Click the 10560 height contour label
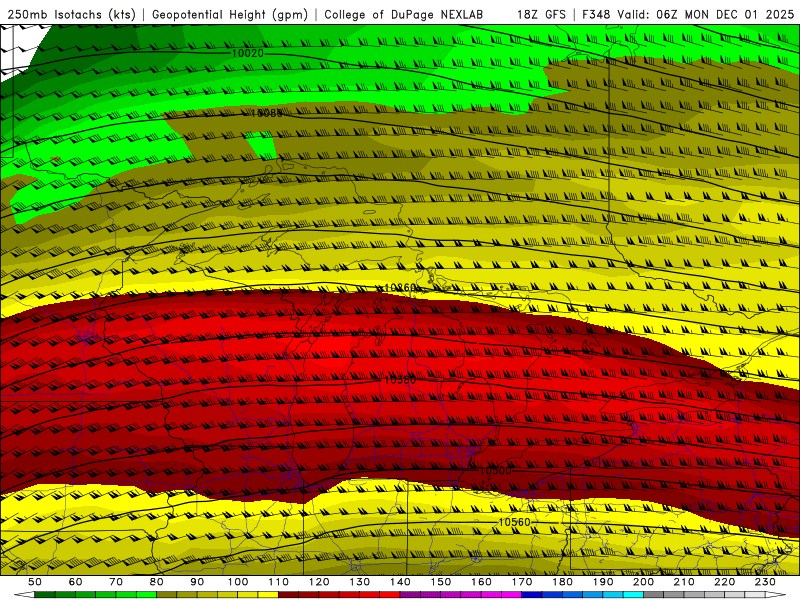 (514, 522)
